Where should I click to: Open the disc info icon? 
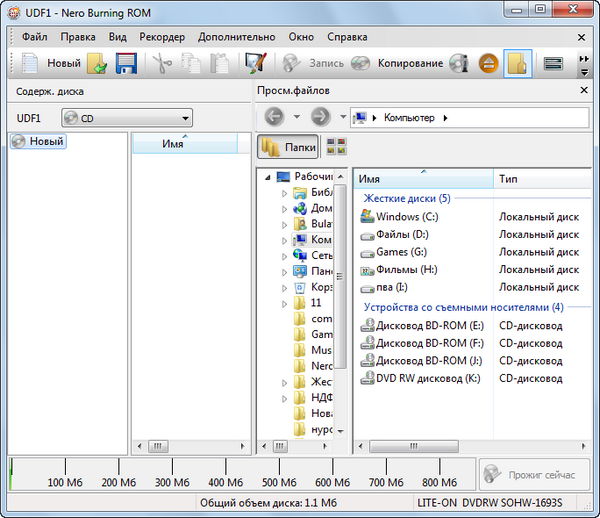click(x=459, y=64)
